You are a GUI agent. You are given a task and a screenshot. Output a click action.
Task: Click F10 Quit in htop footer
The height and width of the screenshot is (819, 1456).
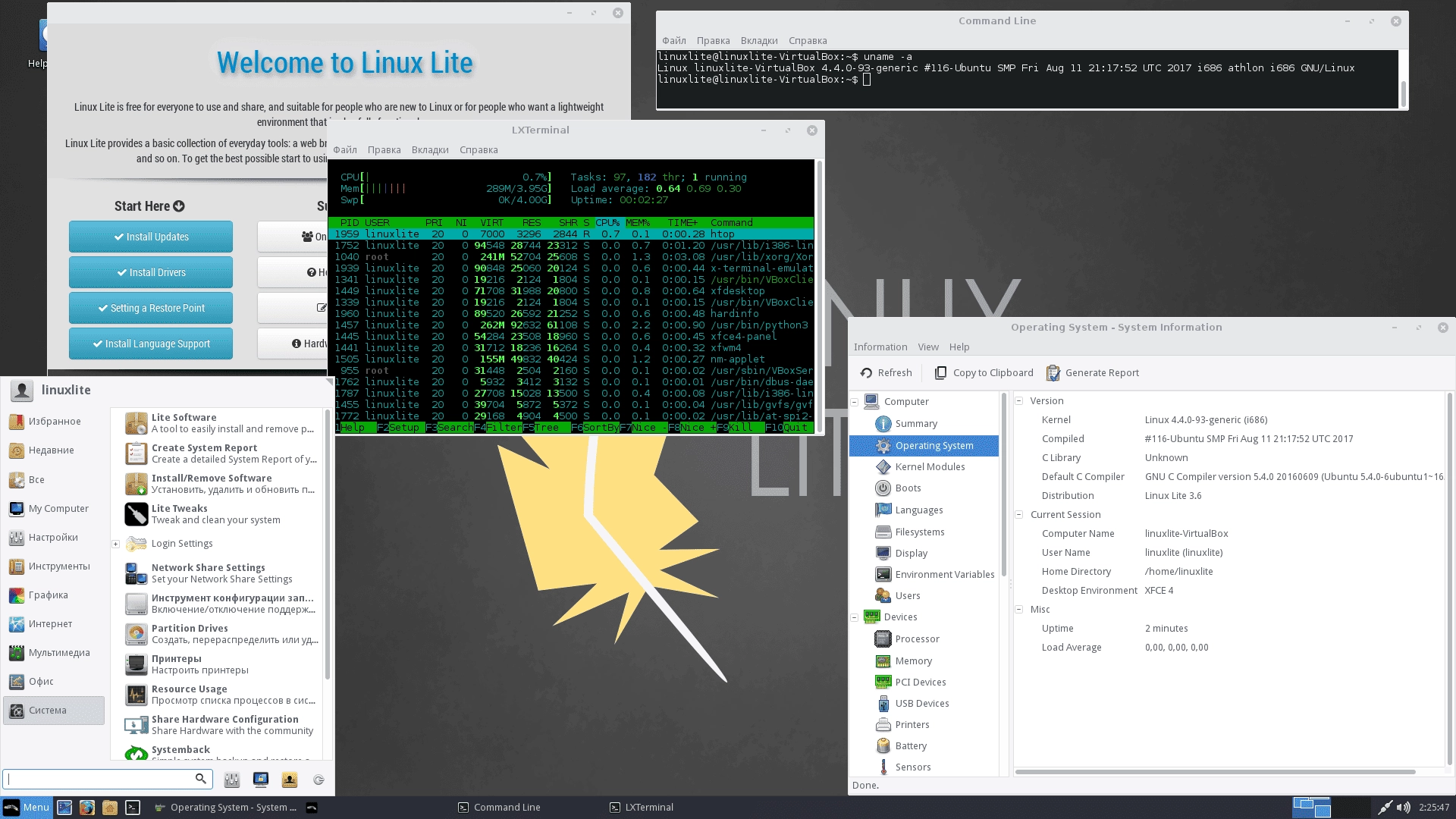pos(789,428)
